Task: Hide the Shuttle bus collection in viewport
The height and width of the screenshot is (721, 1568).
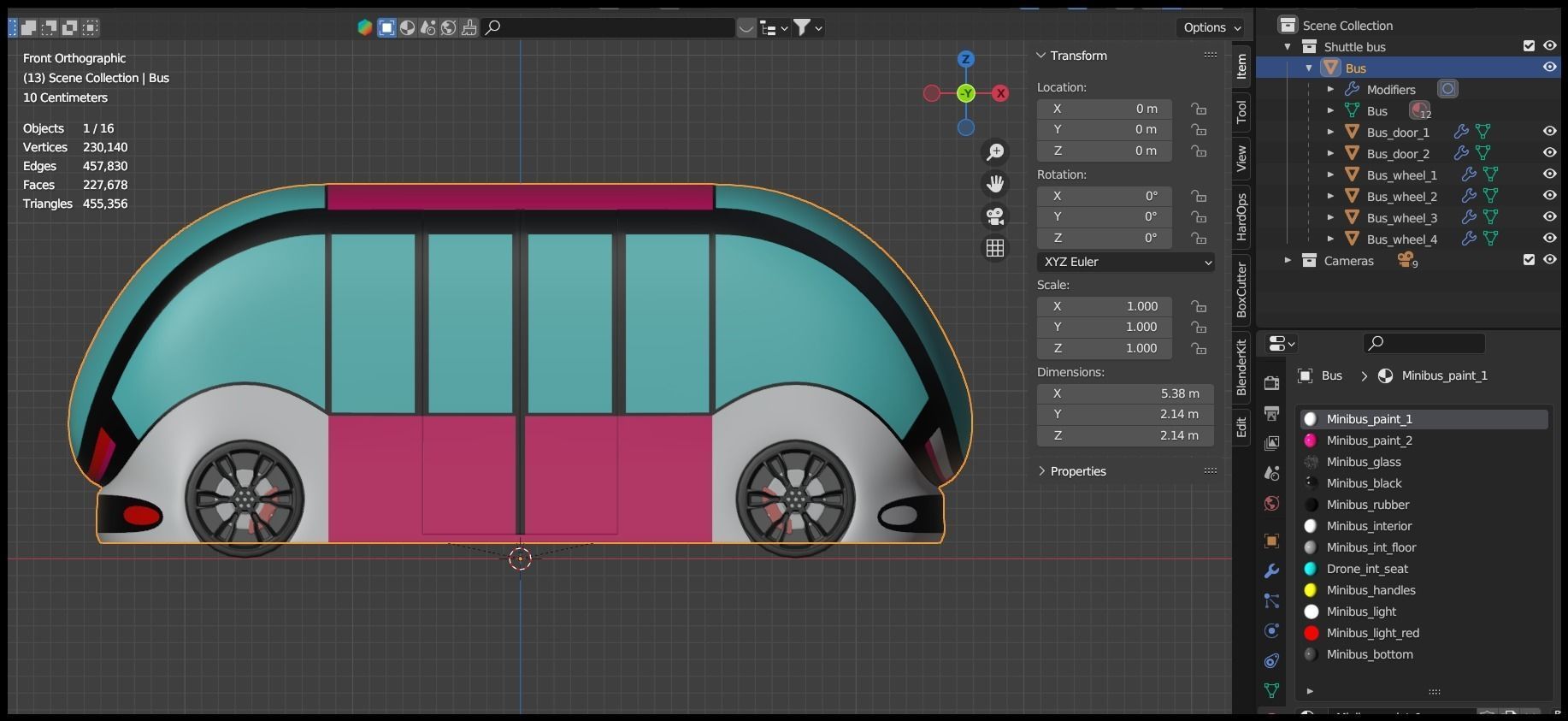Action: pyautogui.click(x=1550, y=46)
